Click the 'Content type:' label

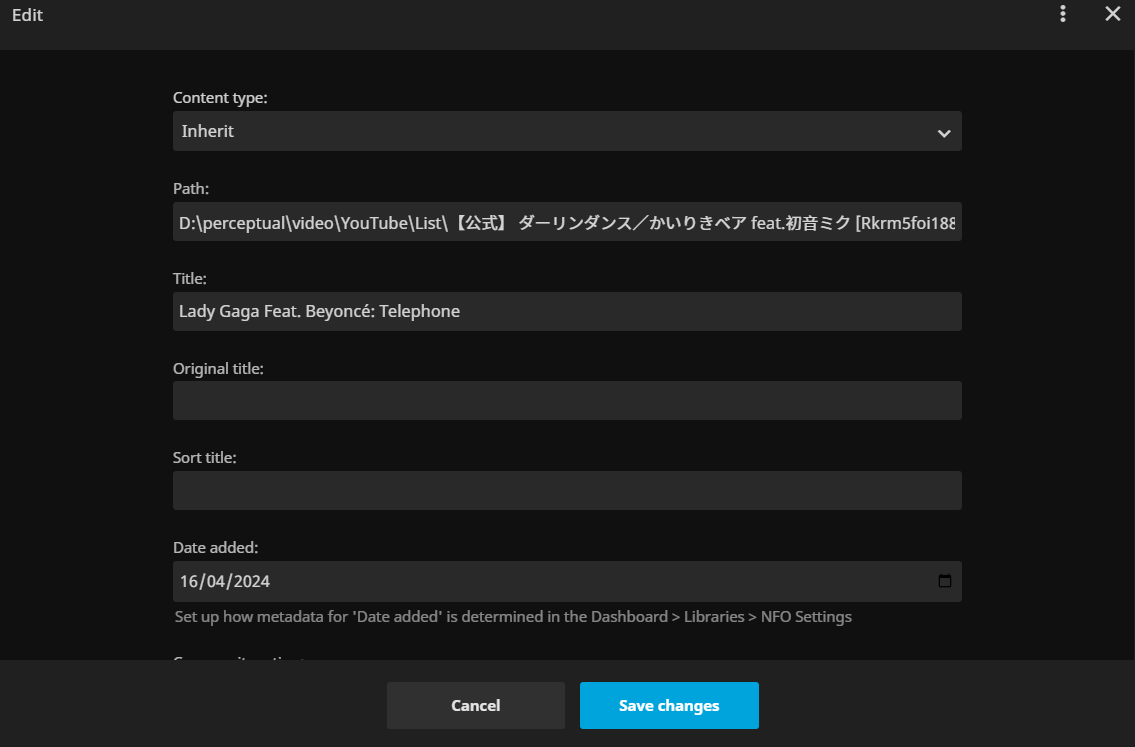(x=220, y=98)
